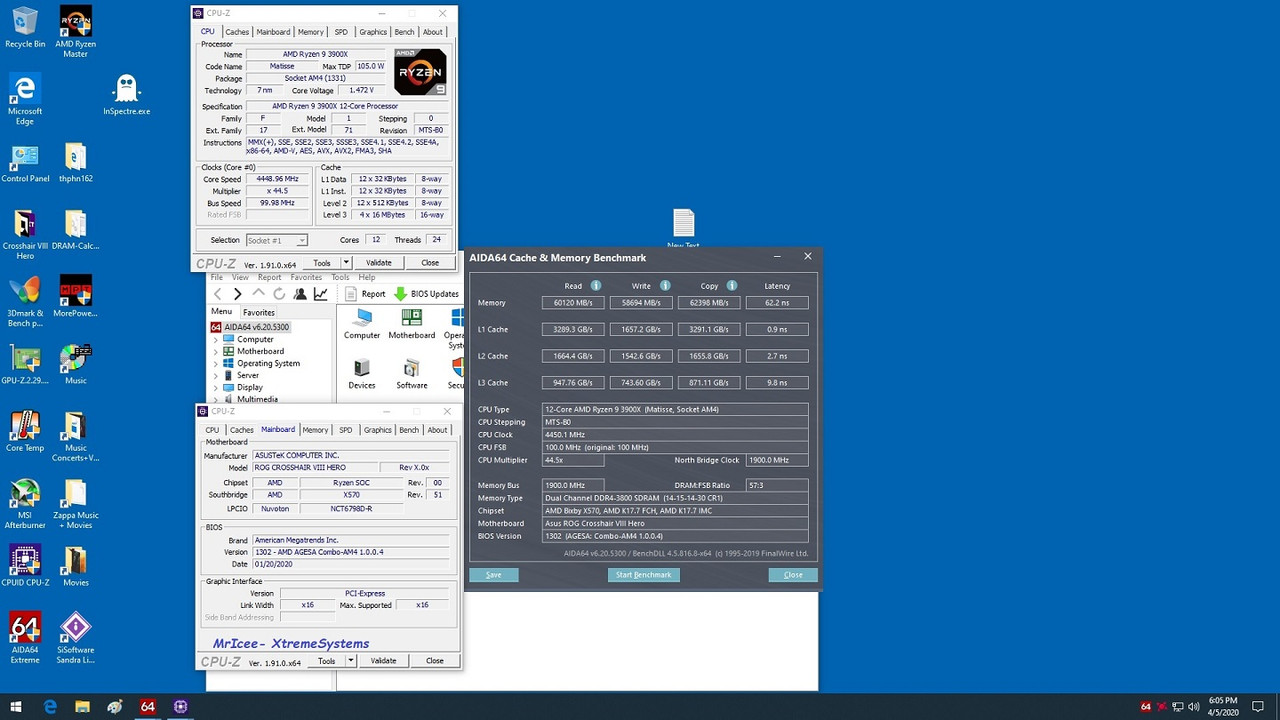Click Memory Read value 60120 MB/s
The width and height of the screenshot is (1280, 720).
573,303
